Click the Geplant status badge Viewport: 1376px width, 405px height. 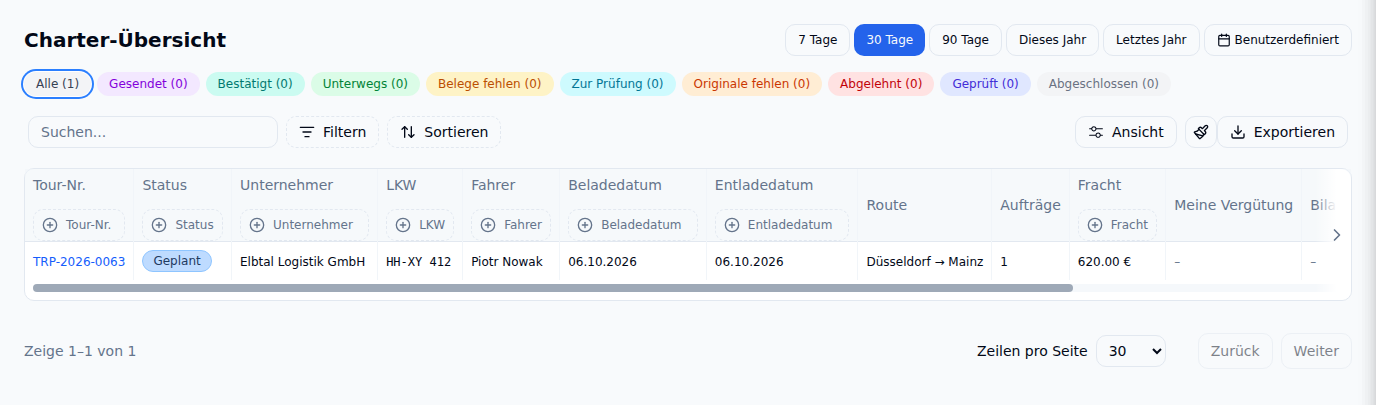click(x=177, y=261)
